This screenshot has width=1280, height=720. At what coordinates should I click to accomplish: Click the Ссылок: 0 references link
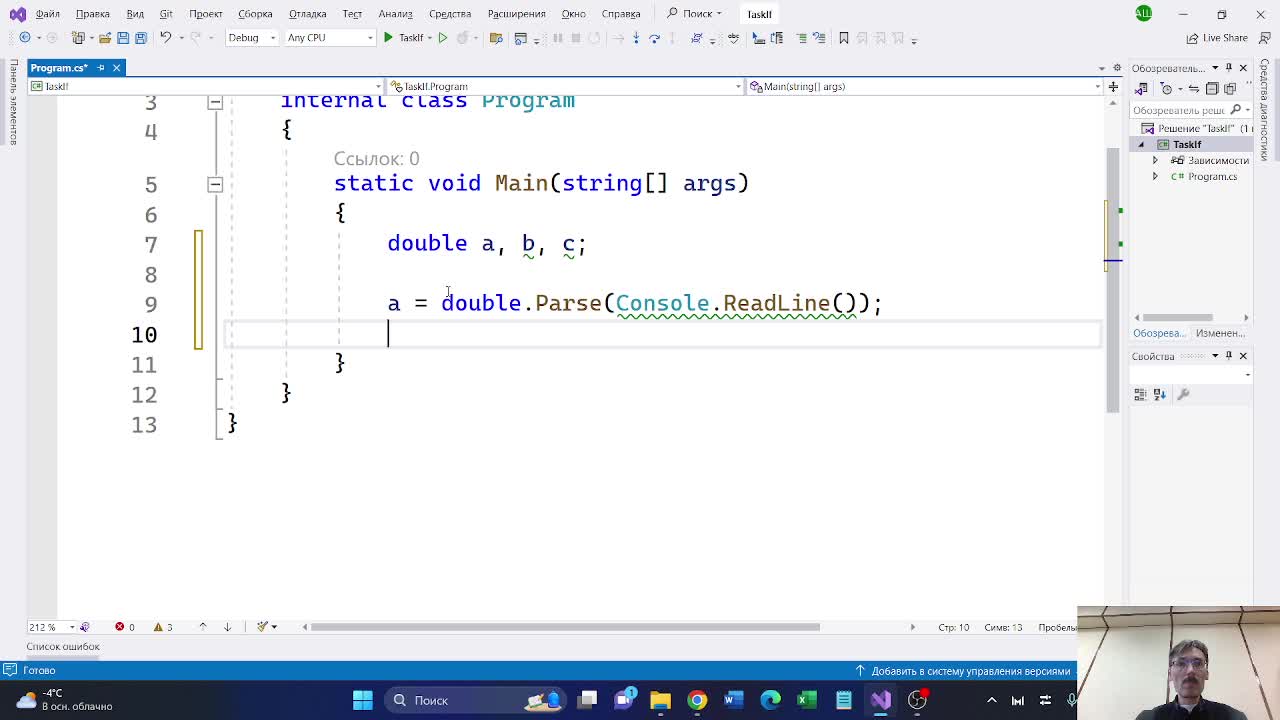[376, 159]
